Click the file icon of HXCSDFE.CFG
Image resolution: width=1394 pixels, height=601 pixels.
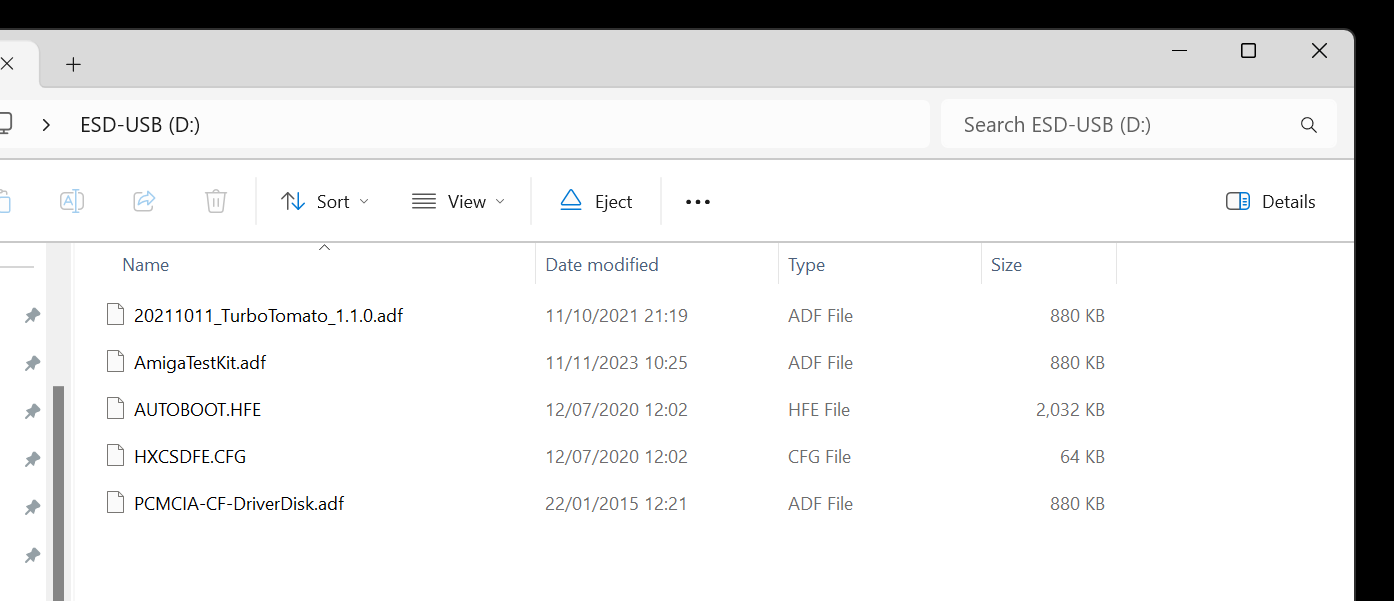pyautogui.click(x=116, y=456)
